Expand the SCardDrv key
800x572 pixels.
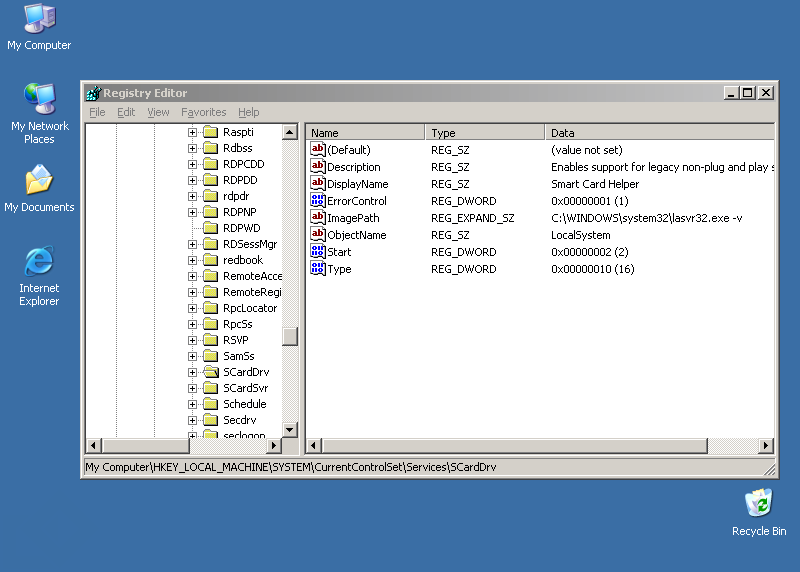192,372
